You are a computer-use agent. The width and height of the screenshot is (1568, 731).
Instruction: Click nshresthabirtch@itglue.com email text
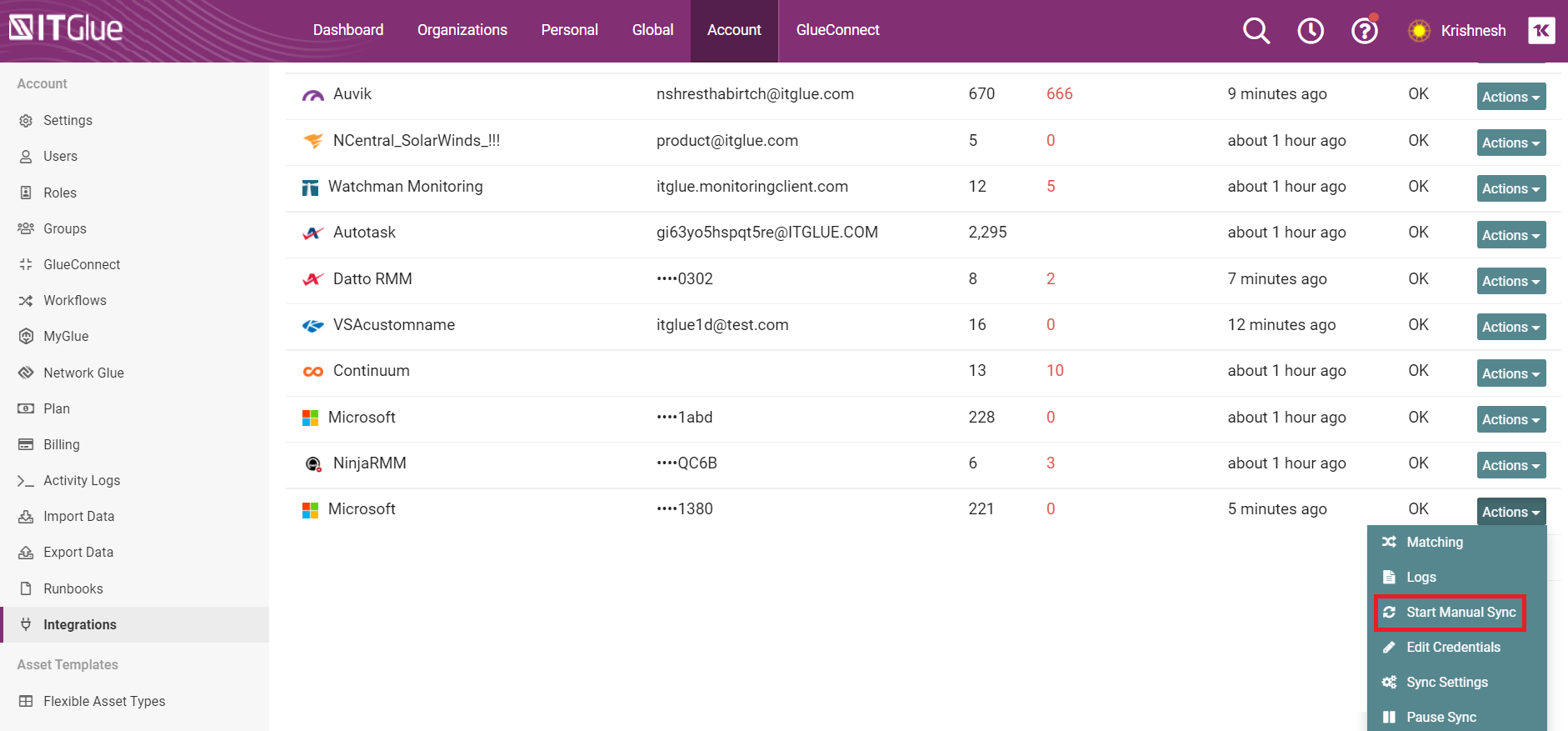point(755,94)
